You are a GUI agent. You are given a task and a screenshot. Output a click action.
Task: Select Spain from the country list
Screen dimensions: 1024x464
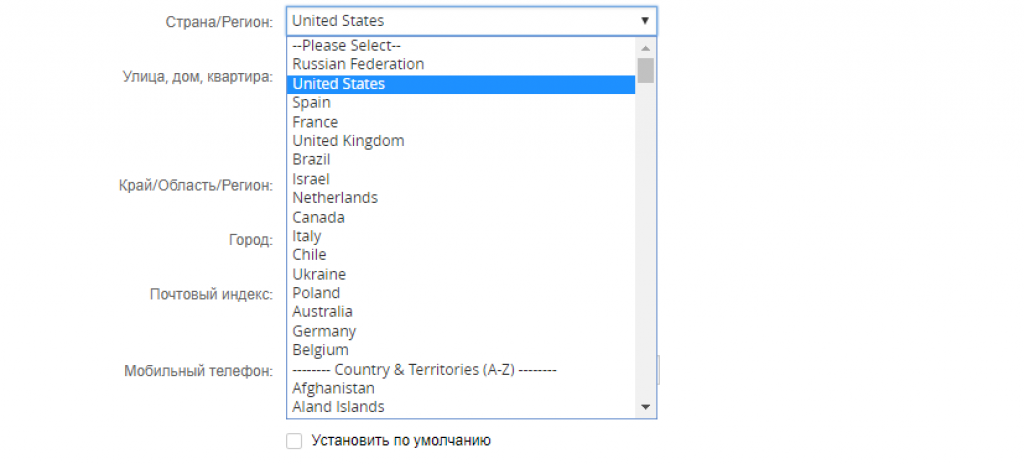311,103
